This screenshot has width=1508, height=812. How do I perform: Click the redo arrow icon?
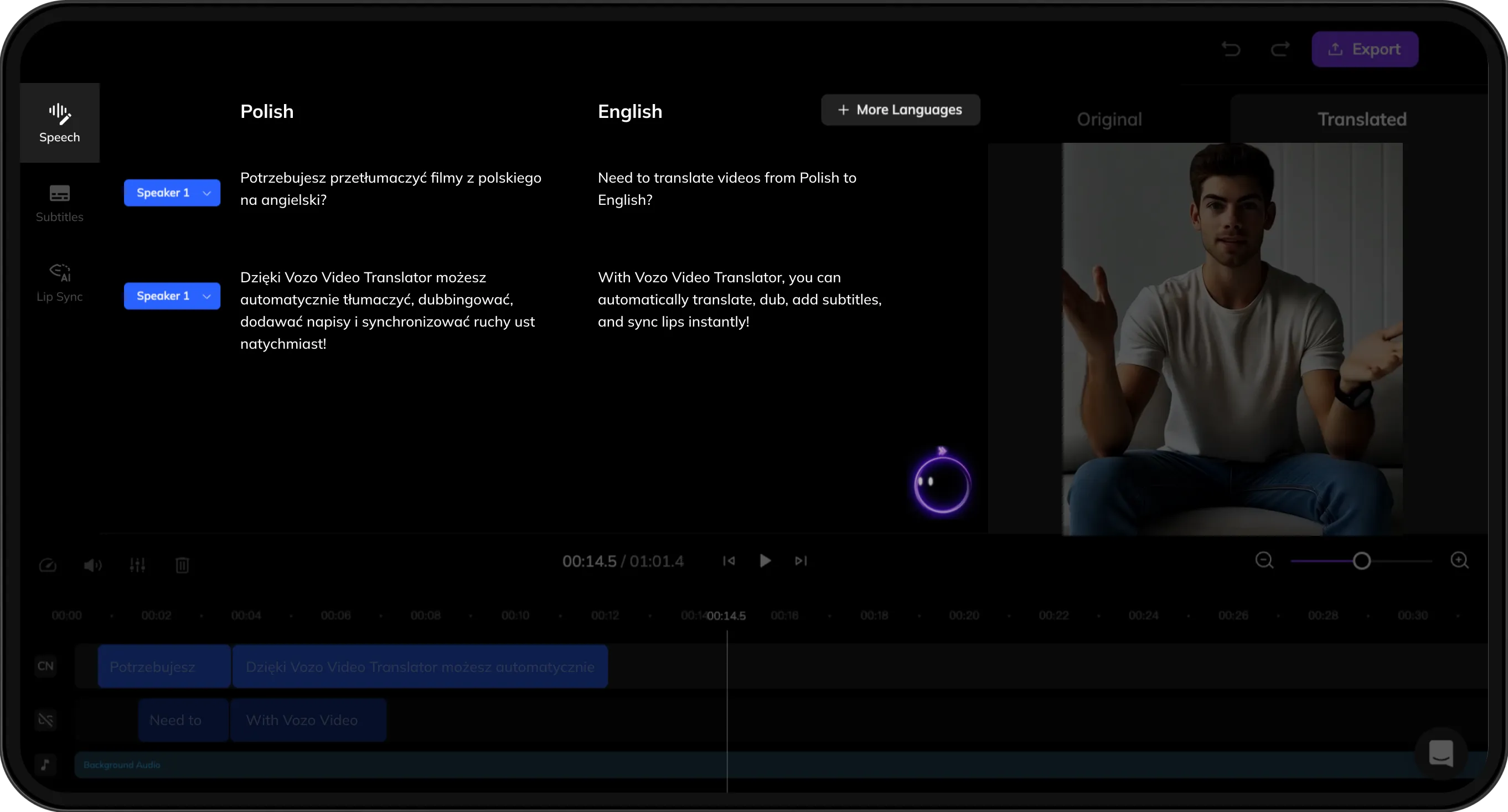pyautogui.click(x=1280, y=49)
